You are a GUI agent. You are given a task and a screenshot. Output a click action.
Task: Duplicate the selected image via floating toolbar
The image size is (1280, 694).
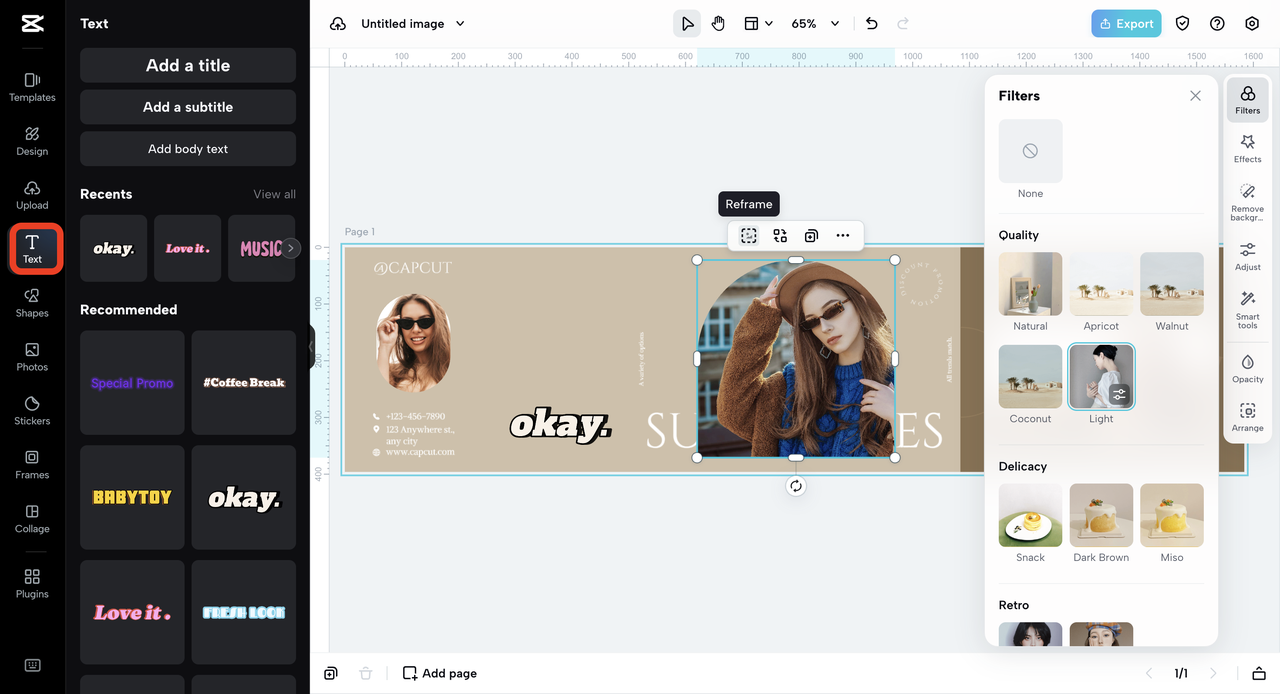[x=811, y=236]
